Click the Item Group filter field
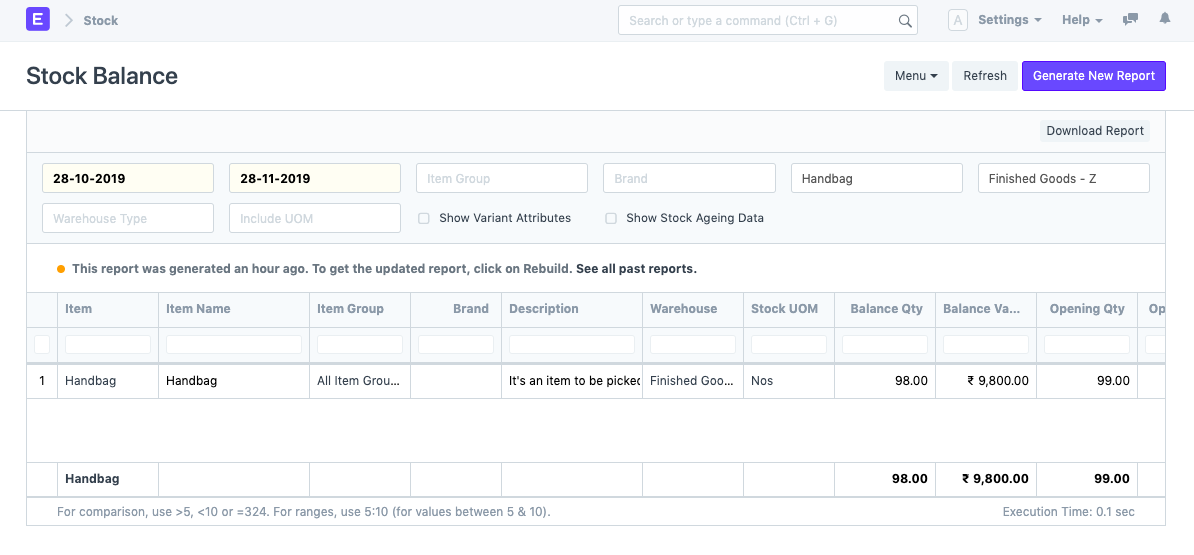 tap(501, 179)
